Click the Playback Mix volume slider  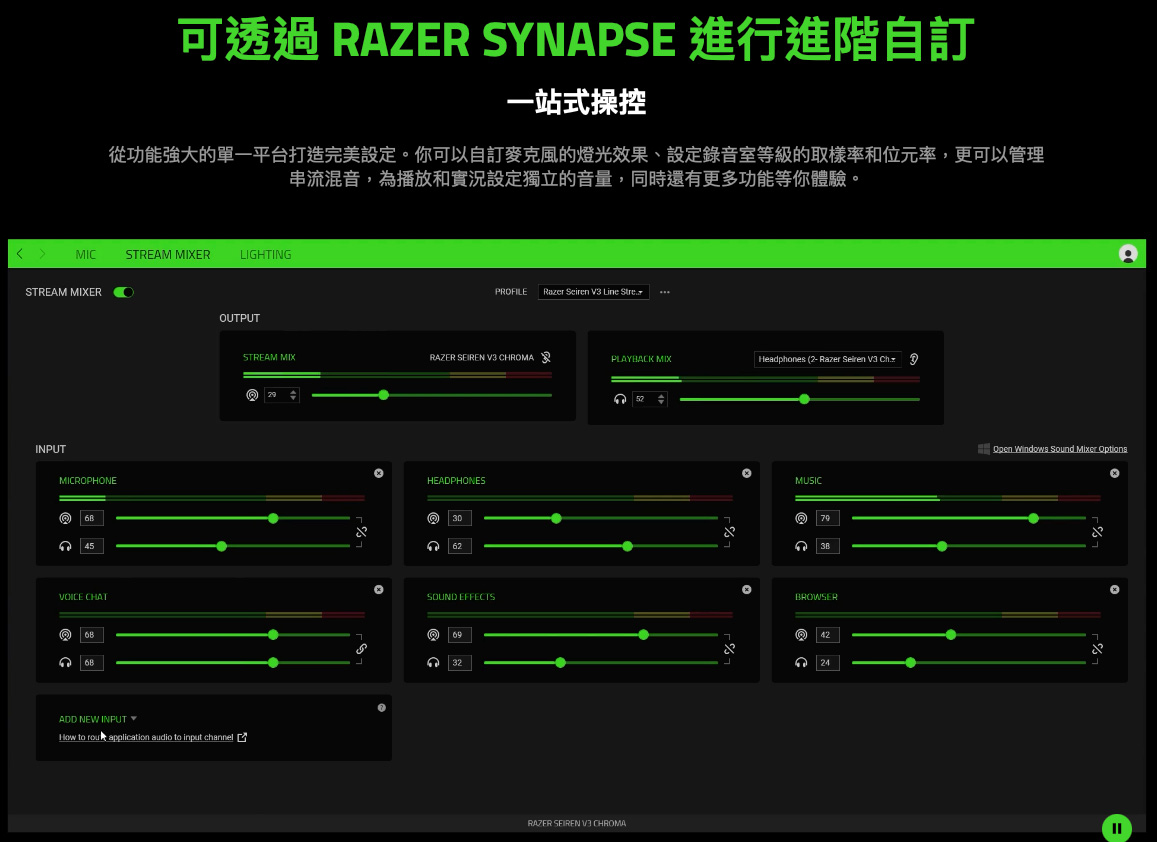coord(799,399)
